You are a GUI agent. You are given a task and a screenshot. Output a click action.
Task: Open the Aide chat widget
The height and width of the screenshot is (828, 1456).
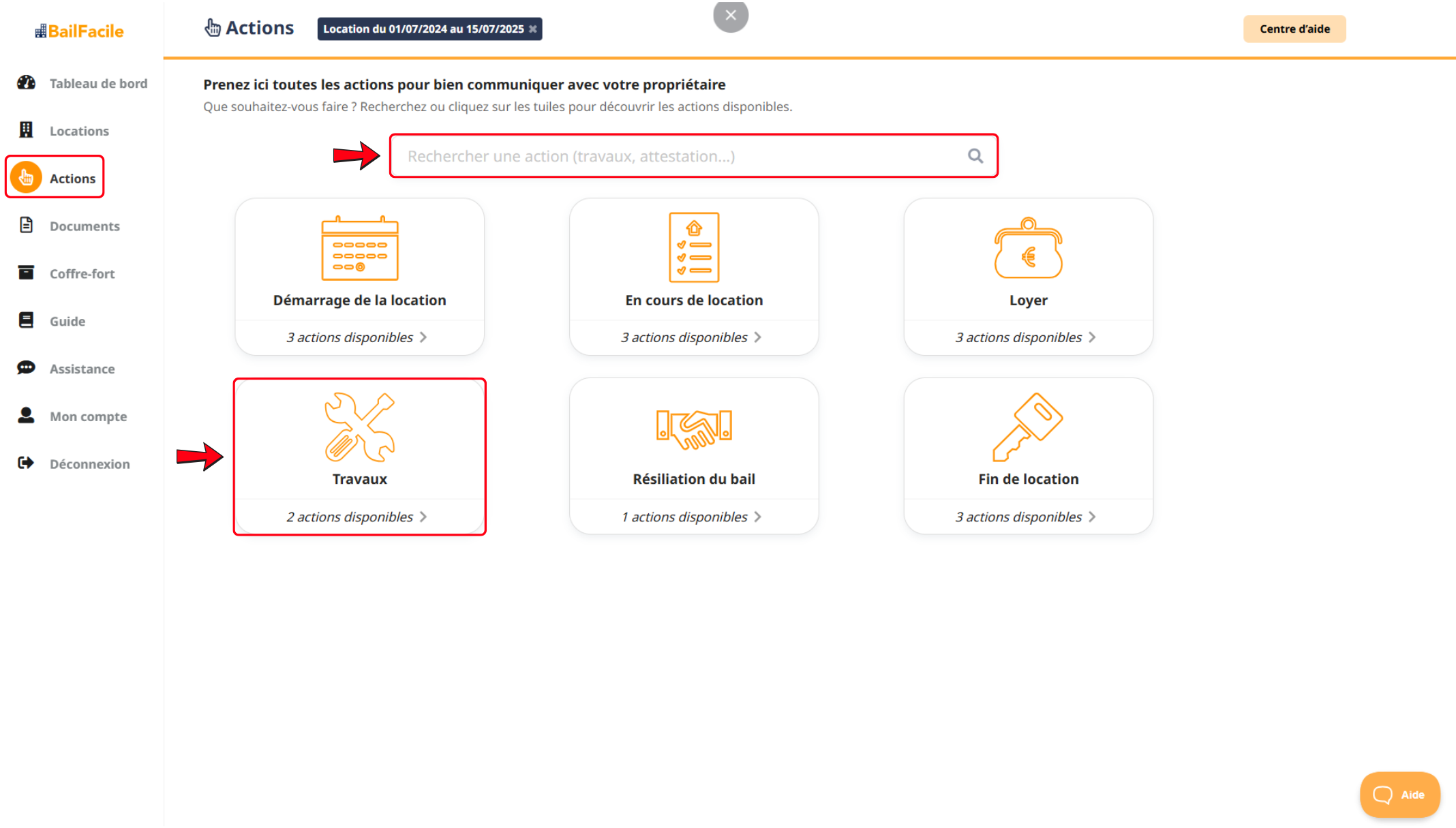pyautogui.click(x=1399, y=795)
